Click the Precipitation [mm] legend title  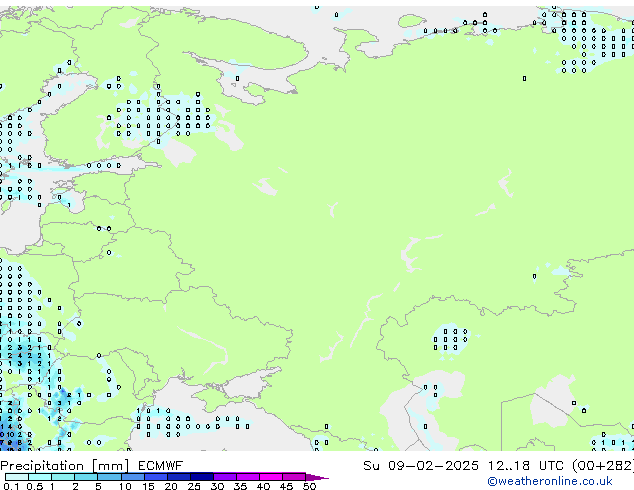pos(62,465)
